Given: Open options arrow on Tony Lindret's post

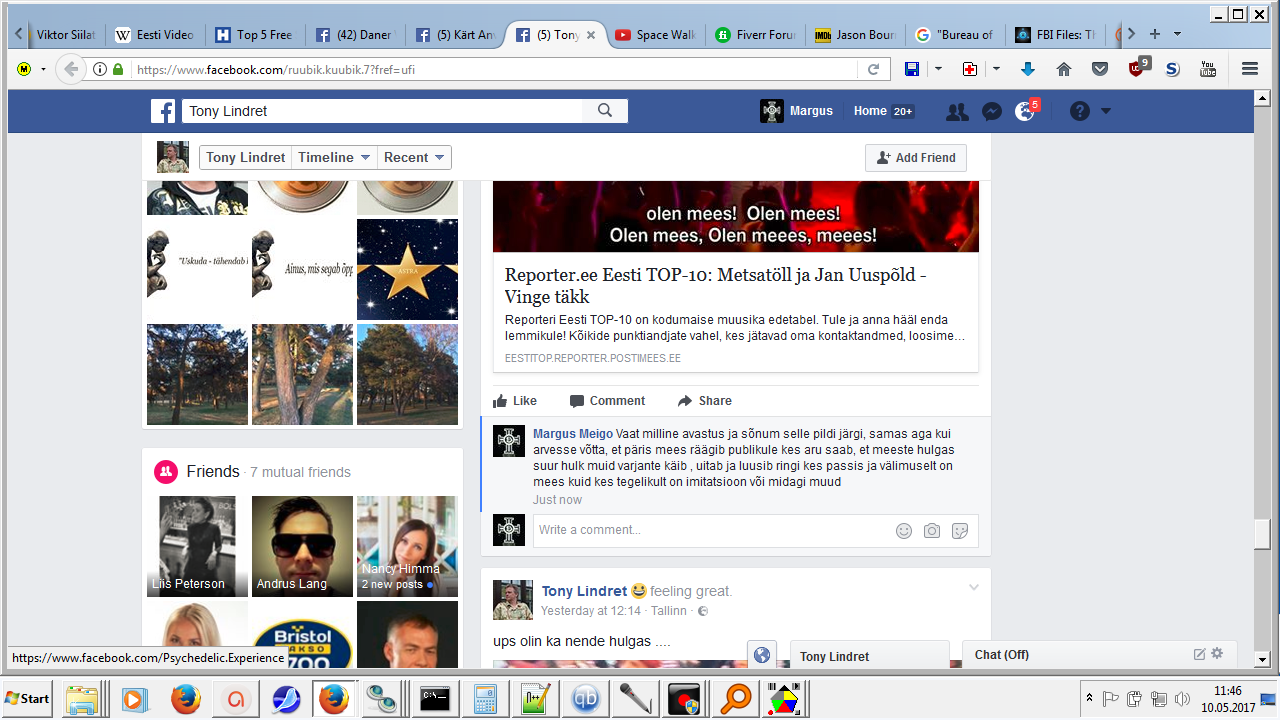Looking at the screenshot, I should pos(973,587).
